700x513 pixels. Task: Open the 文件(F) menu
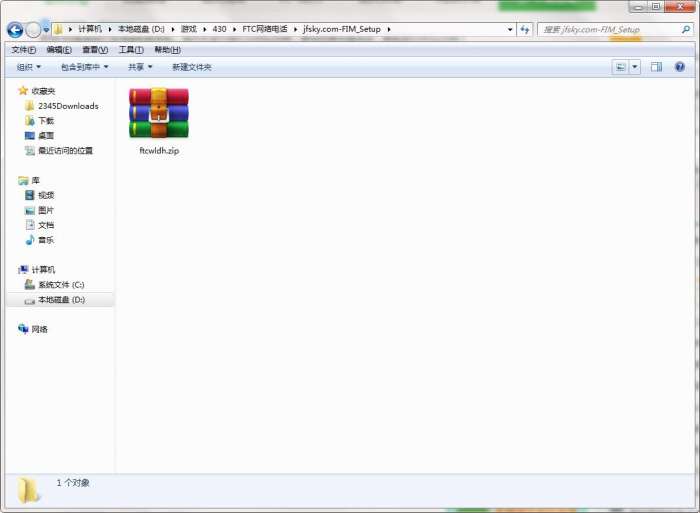click(x=24, y=50)
